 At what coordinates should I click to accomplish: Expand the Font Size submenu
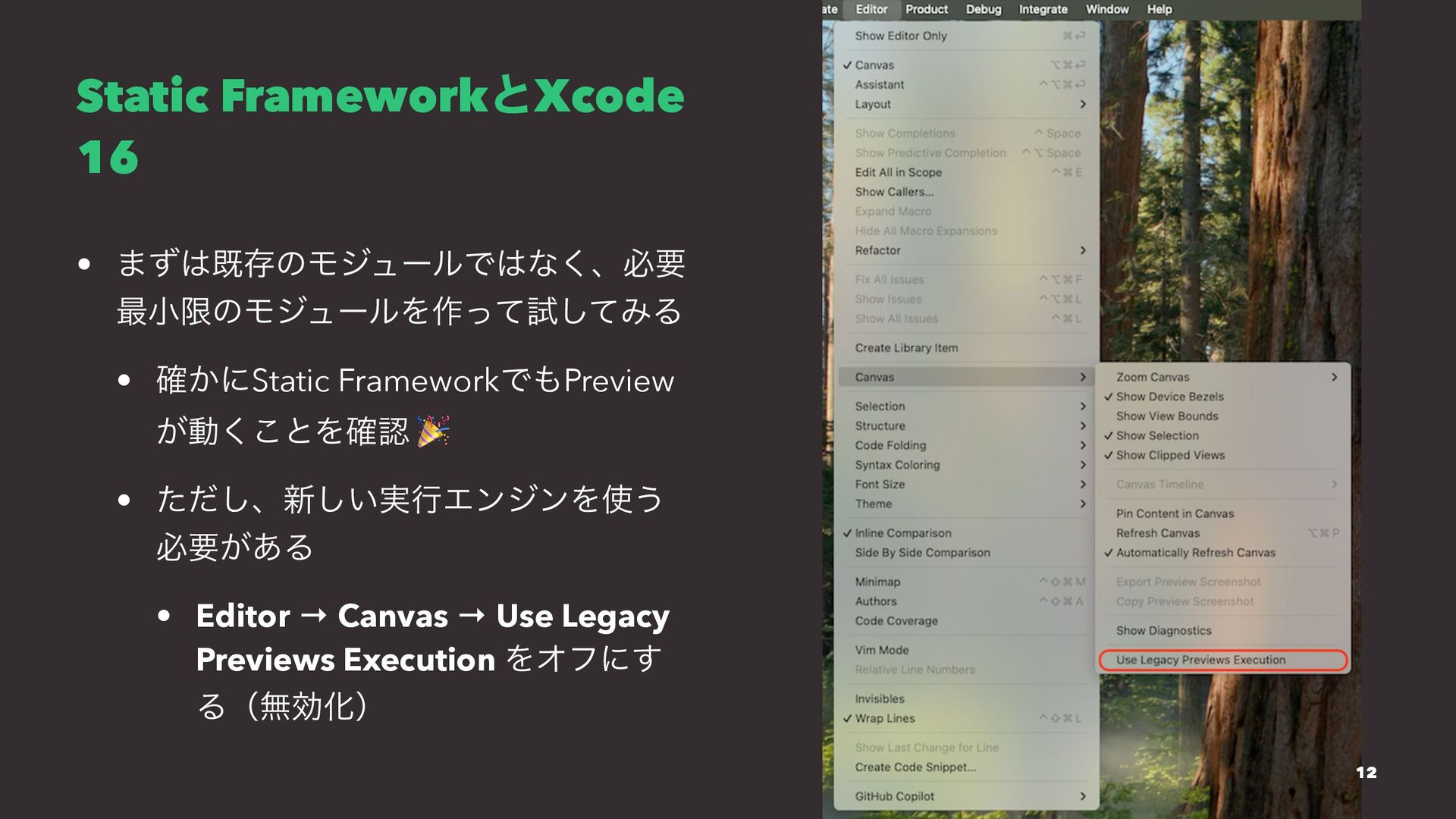point(966,485)
